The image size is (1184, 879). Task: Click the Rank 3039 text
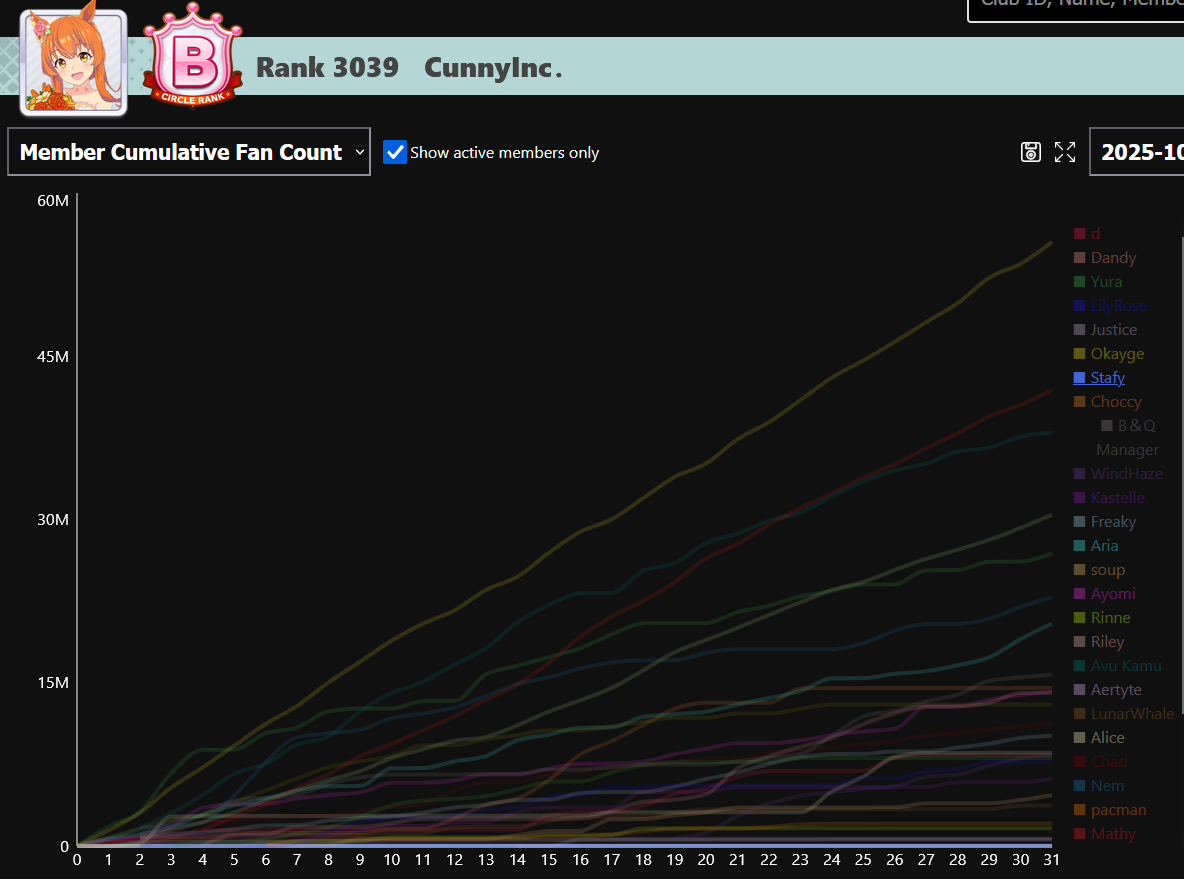(327, 67)
